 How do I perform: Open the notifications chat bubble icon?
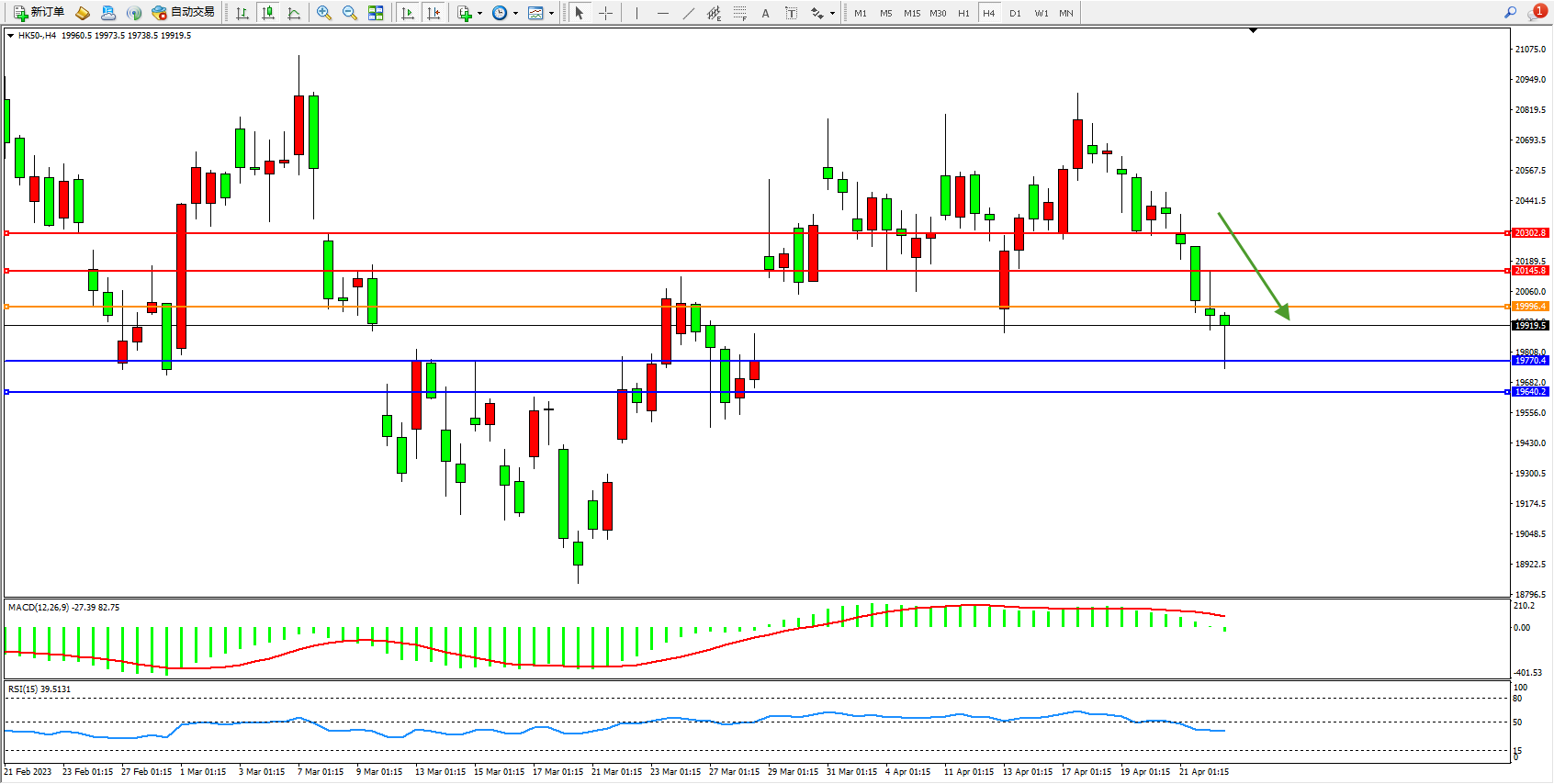click(1536, 13)
